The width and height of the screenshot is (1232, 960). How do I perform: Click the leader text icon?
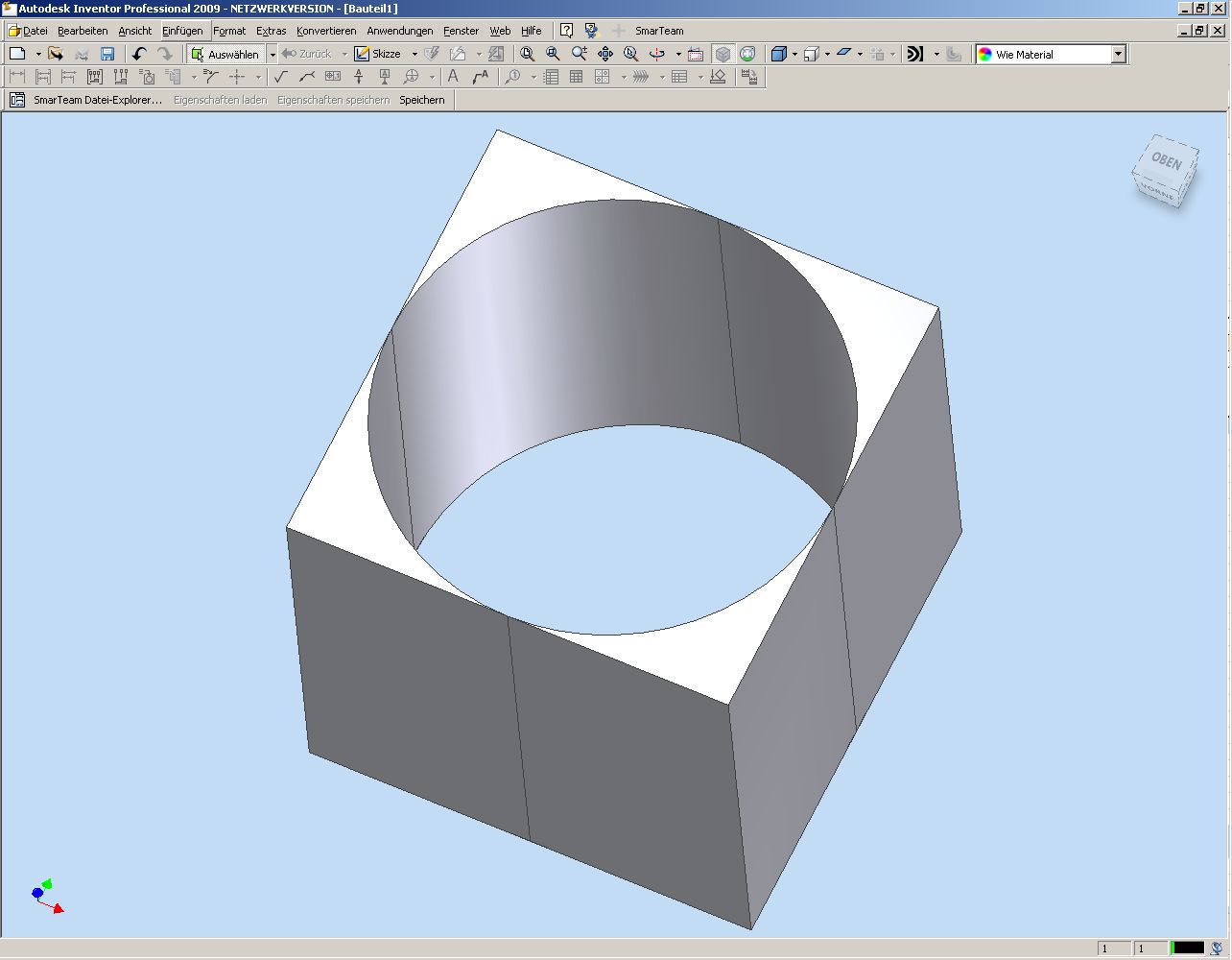(480, 77)
